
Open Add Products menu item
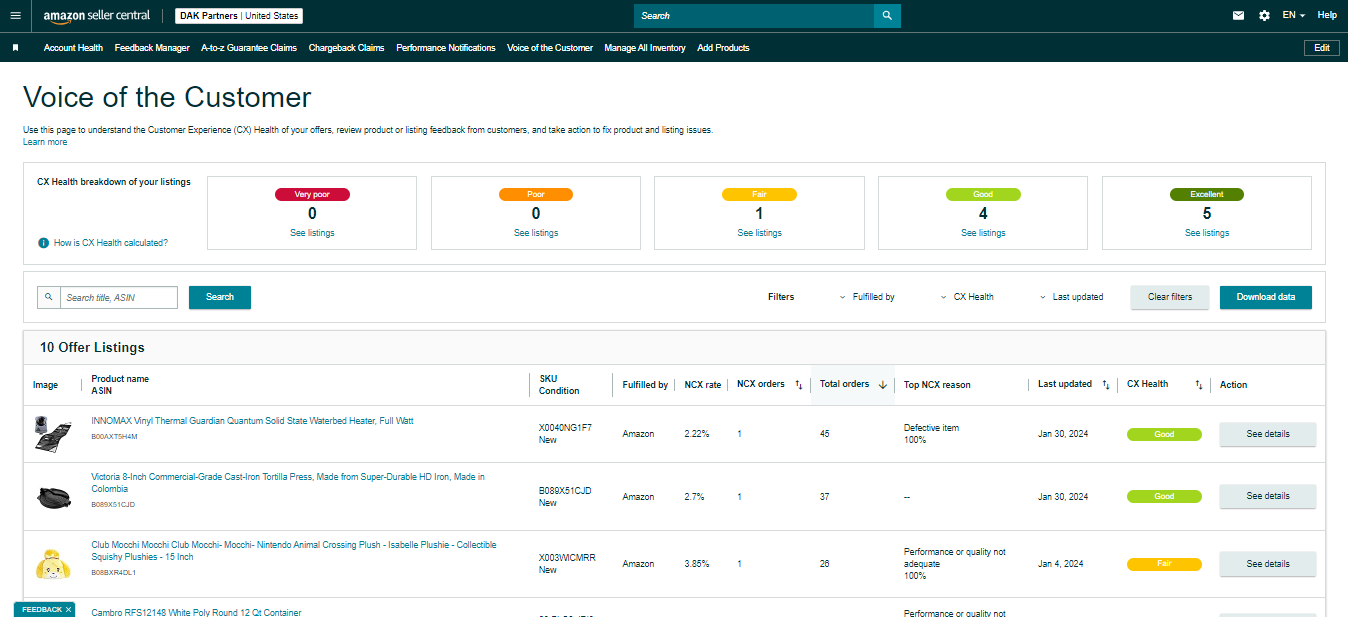click(x=723, y=48)
